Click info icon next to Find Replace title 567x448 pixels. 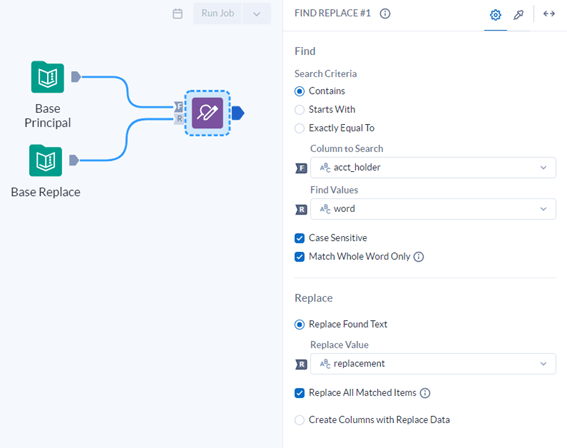tap(385, 14)
